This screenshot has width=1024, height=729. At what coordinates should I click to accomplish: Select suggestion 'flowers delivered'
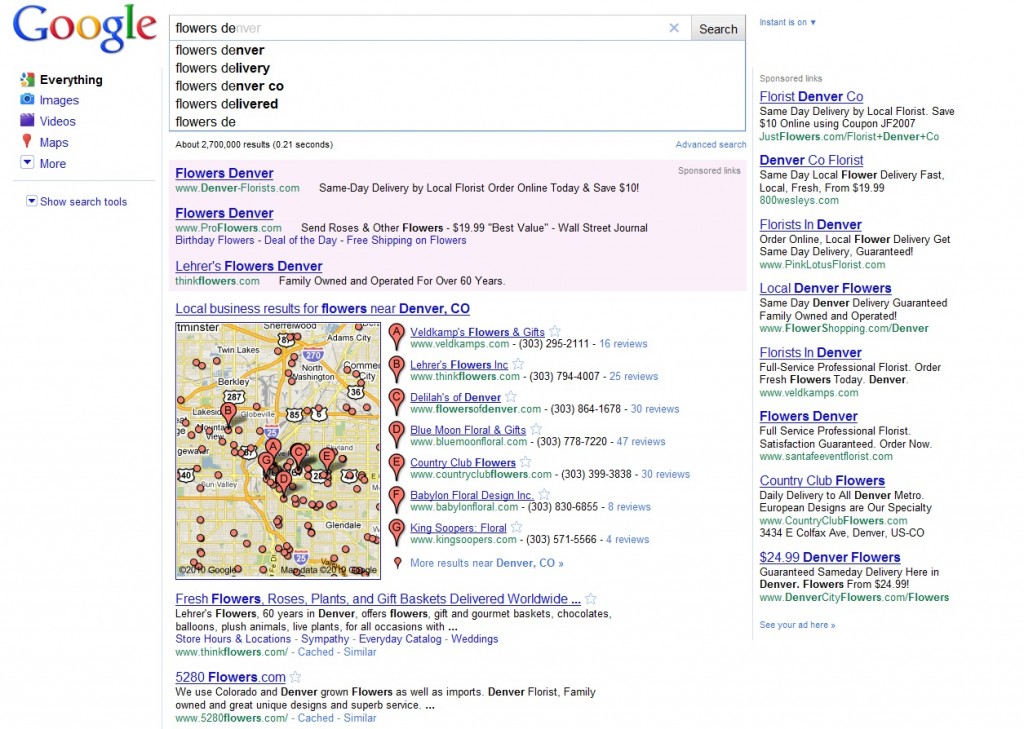point(457,104)
